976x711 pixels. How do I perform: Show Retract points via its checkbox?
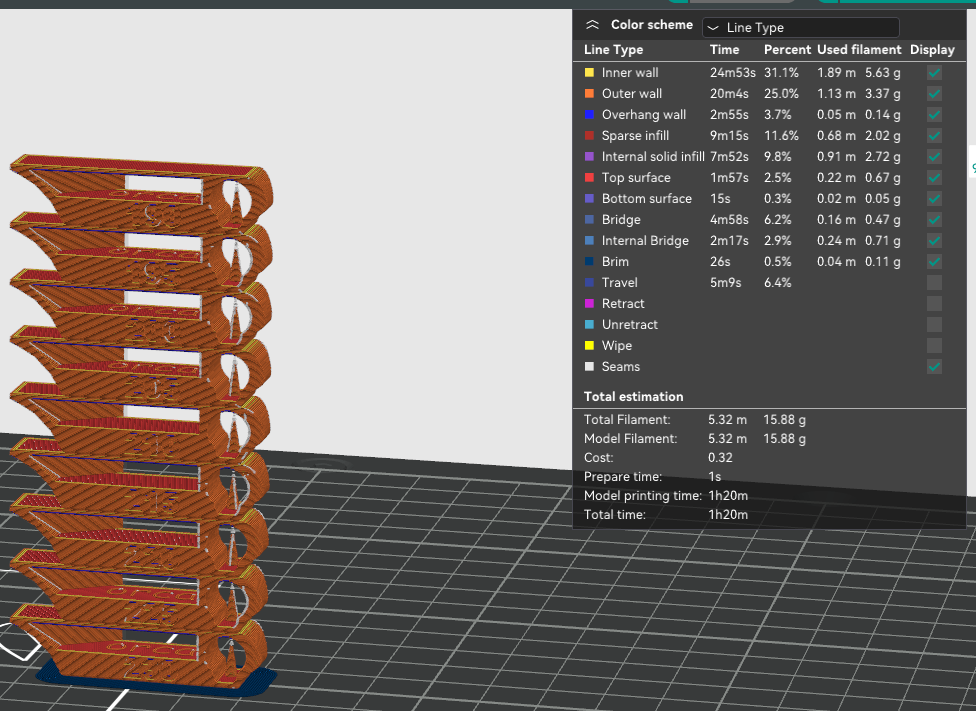[x=934, y=304]
